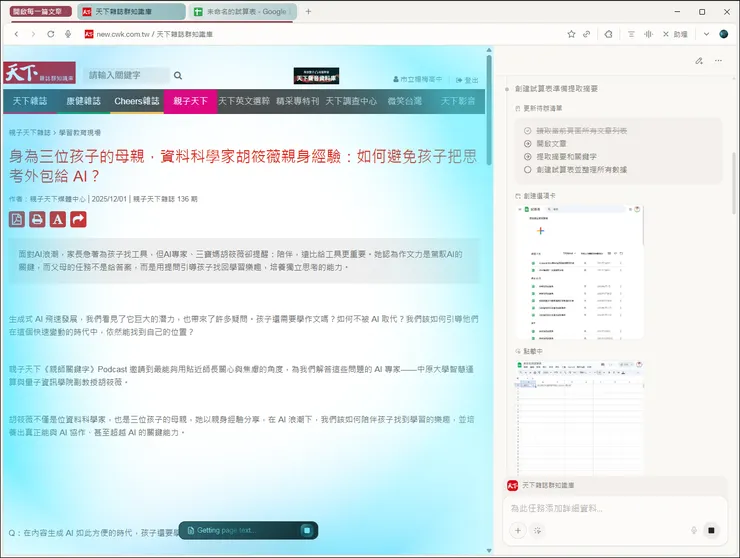Click the share arrow icon
The height and width of the screenshot is (558, 740).
78,220
